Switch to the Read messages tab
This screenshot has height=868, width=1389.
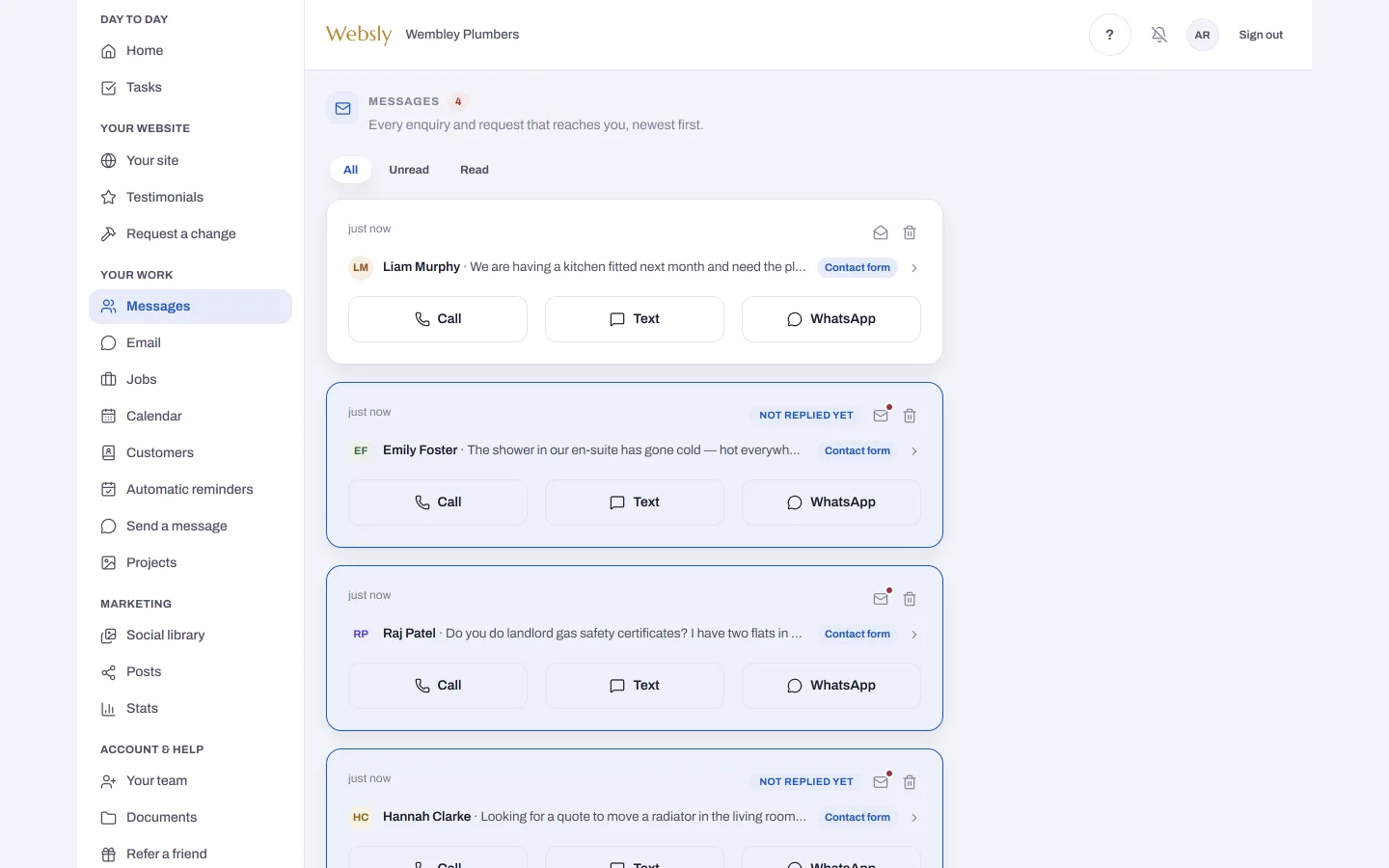point(475,170)
